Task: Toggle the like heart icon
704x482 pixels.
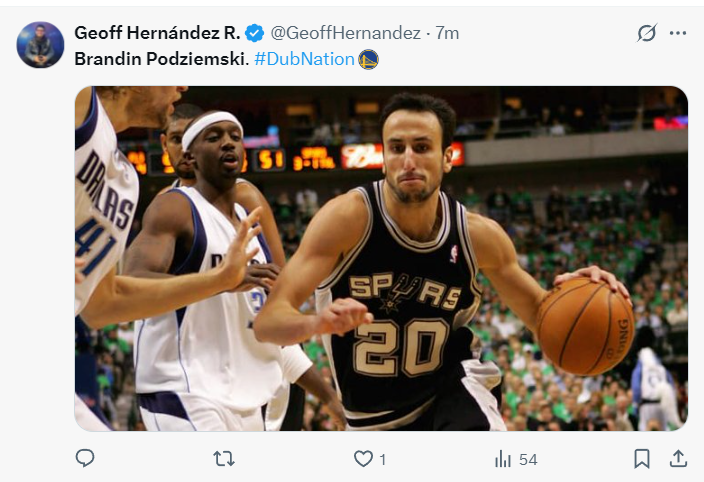Action: [x=363, y=459]
